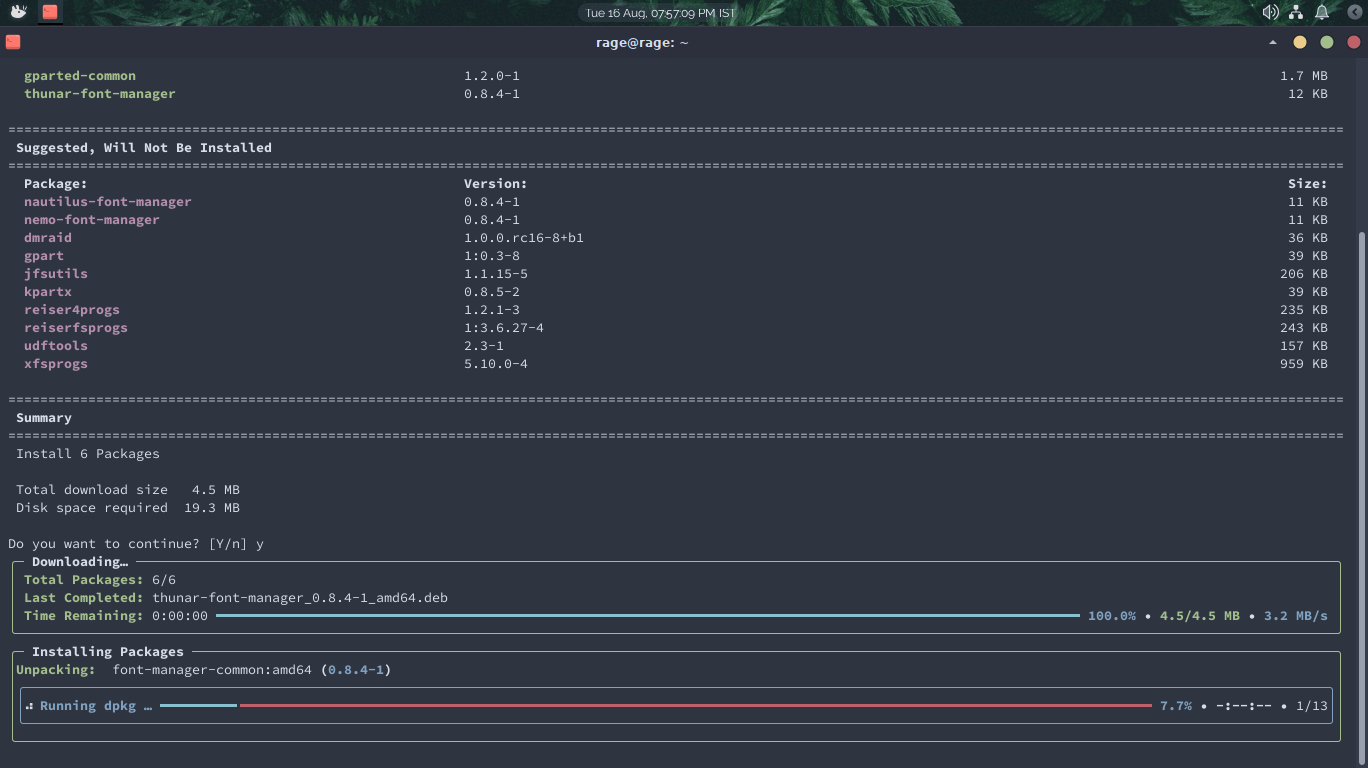Click the 'xfsprogs' package name

[56, 364]
